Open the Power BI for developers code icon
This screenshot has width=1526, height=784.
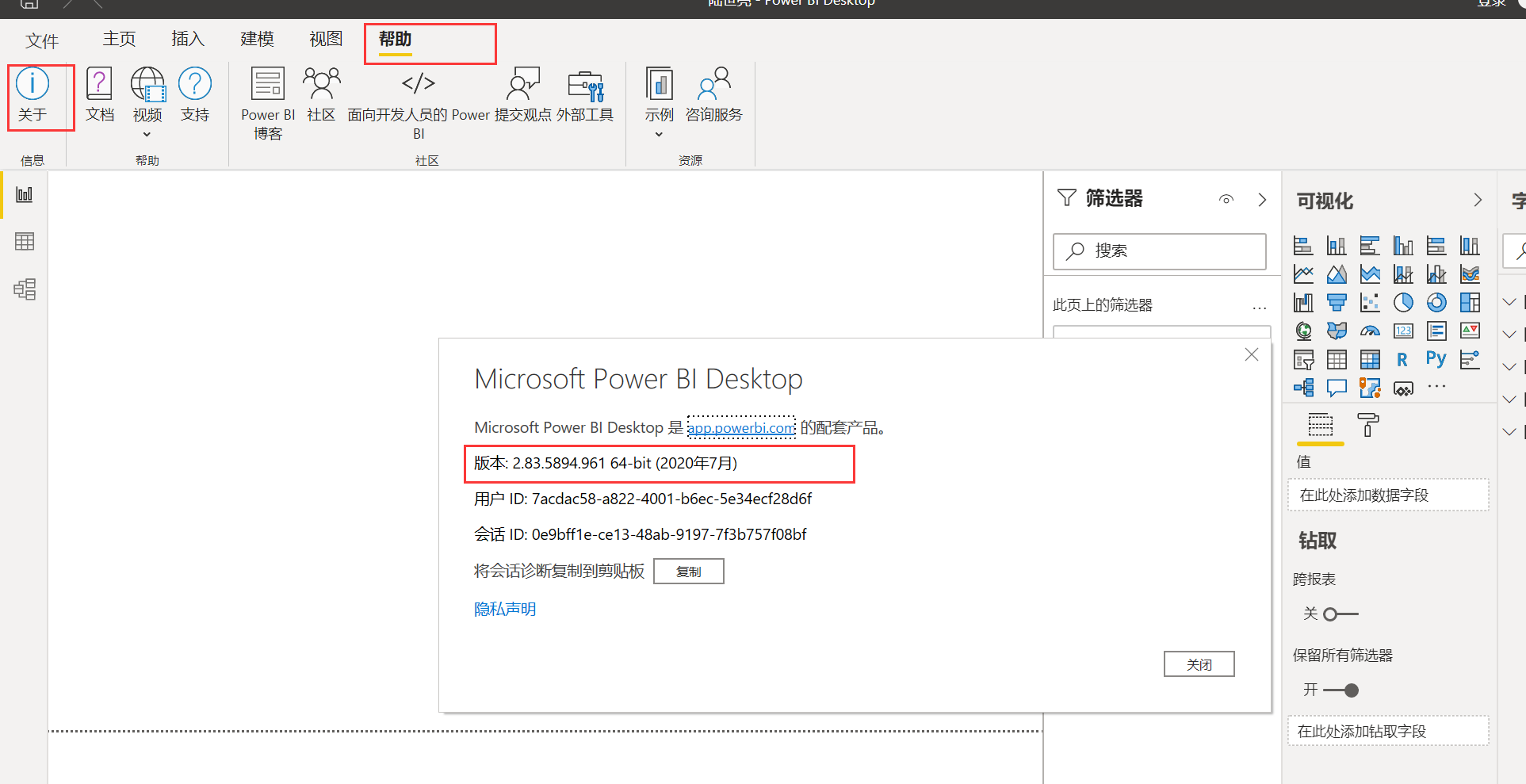click(x=419, y=83)
